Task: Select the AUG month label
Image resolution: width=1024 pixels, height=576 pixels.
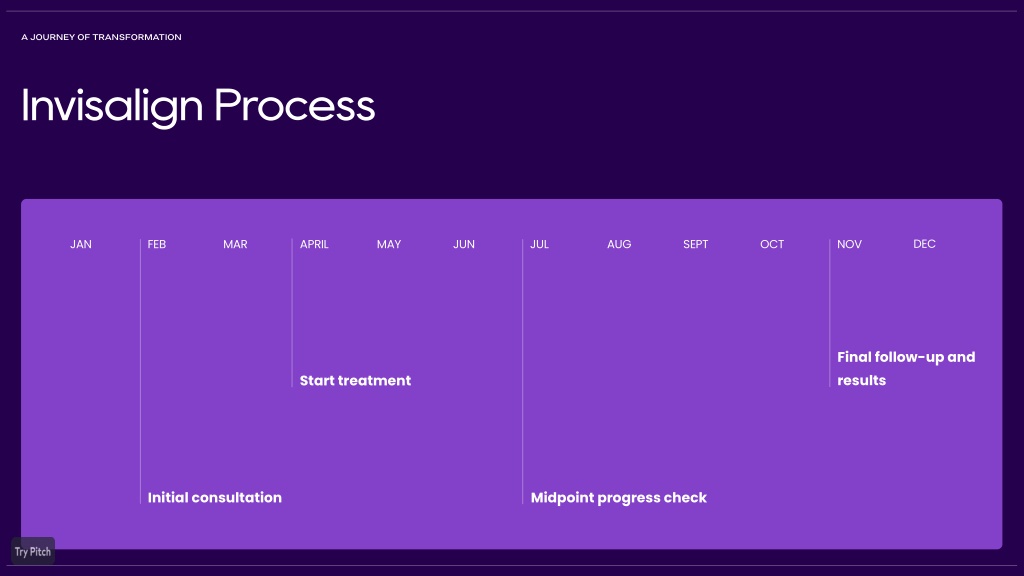Action: pos(619,244)
